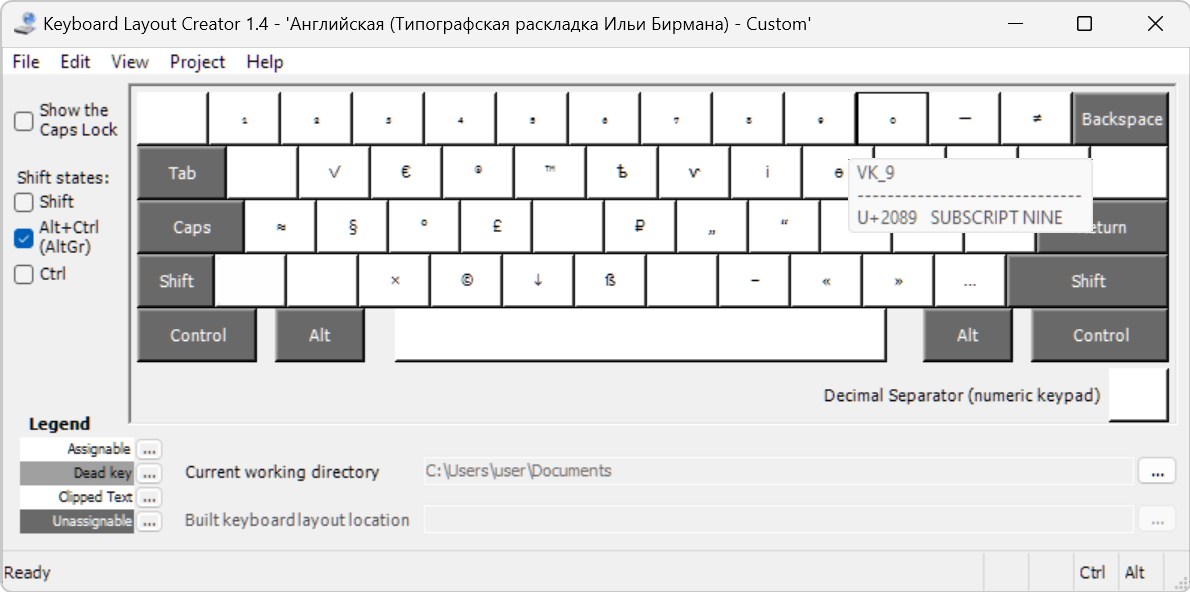Enable the Show the Caps Lock checkbox
Image resolution: width=1190 pixels, height=592 pixels.
24,121
